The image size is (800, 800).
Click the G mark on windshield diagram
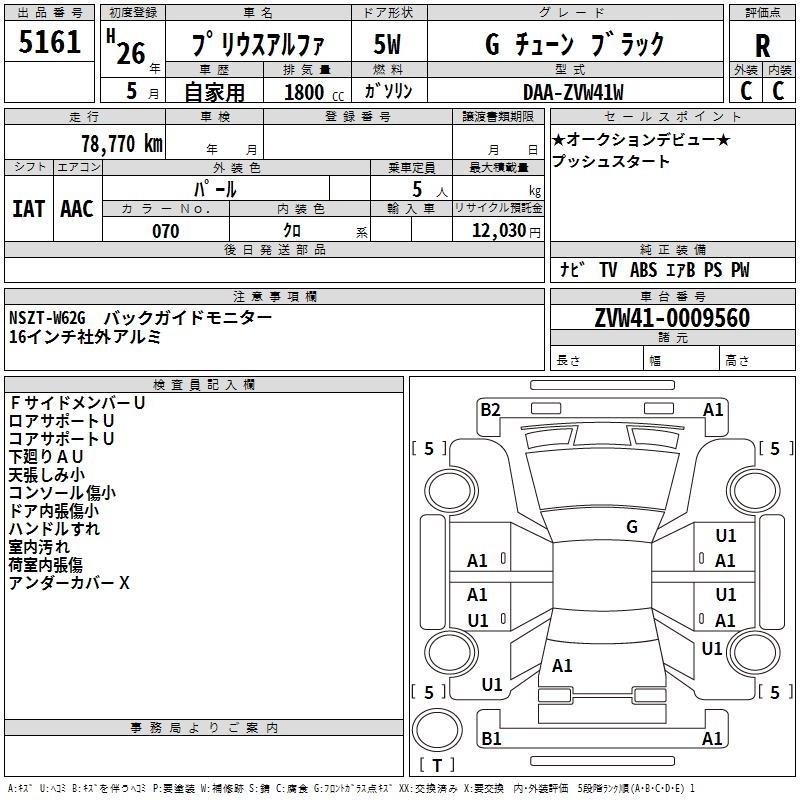pyautogui.click(x=632, y=527)
